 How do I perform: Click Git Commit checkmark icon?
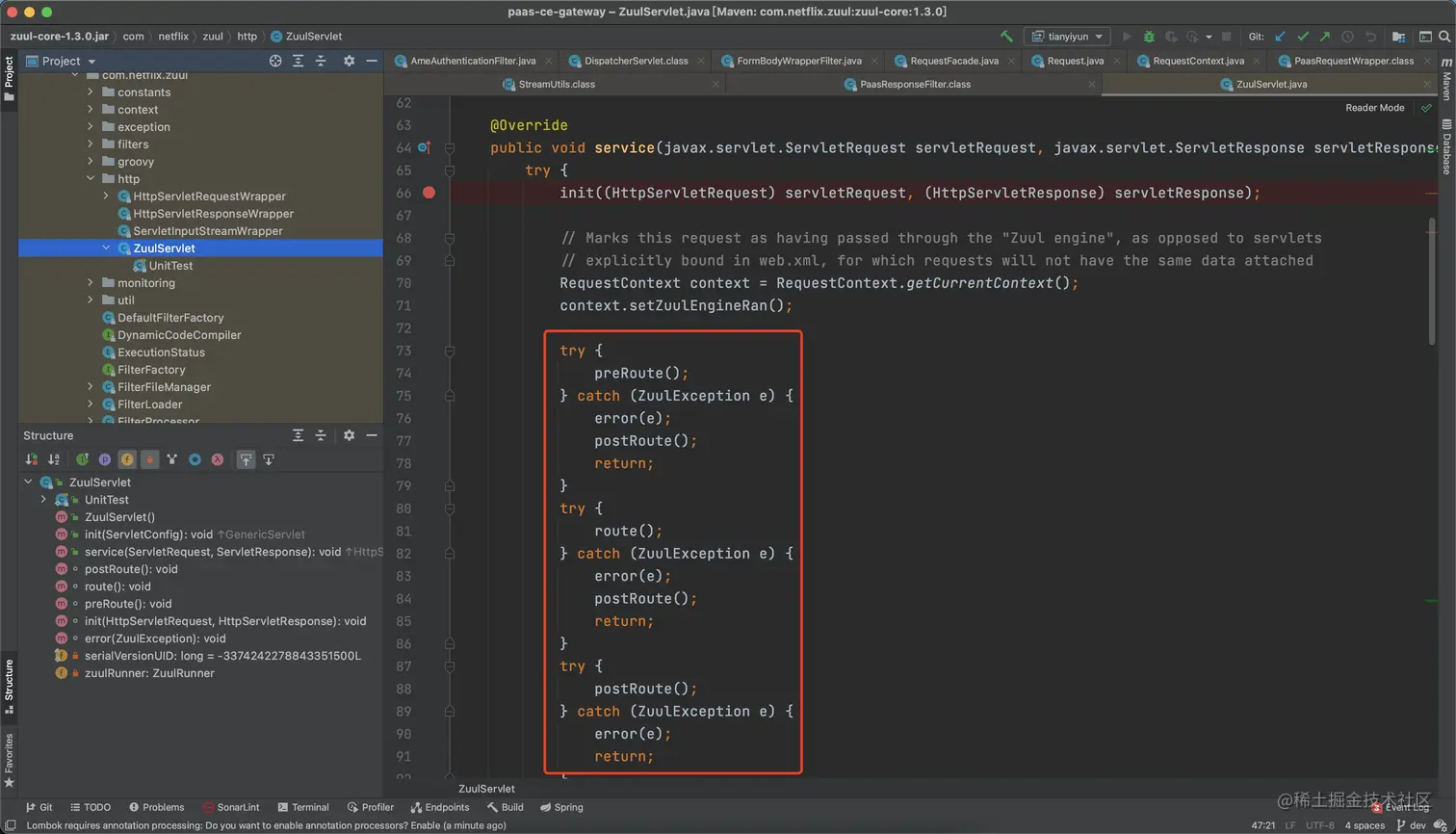[x=1303, y=37]
